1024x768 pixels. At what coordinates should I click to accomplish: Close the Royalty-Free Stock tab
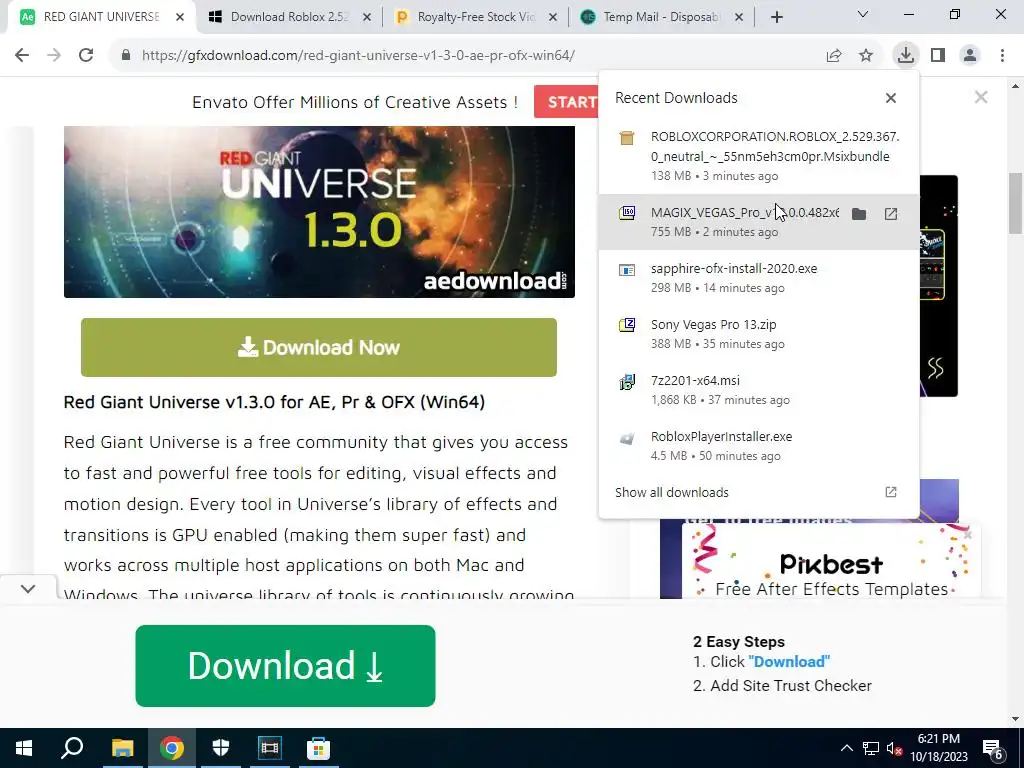click(553, 17)
